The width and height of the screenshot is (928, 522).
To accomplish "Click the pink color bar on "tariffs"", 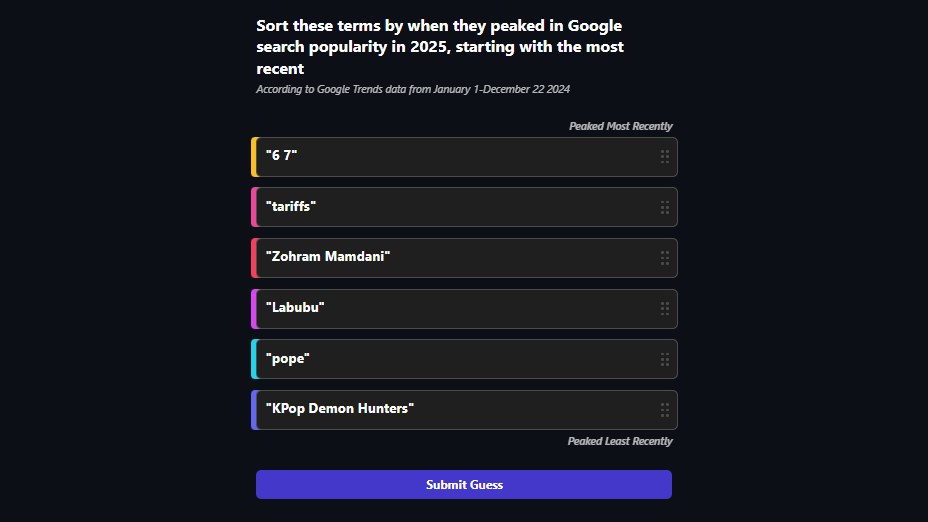I will tap(254, 207).
